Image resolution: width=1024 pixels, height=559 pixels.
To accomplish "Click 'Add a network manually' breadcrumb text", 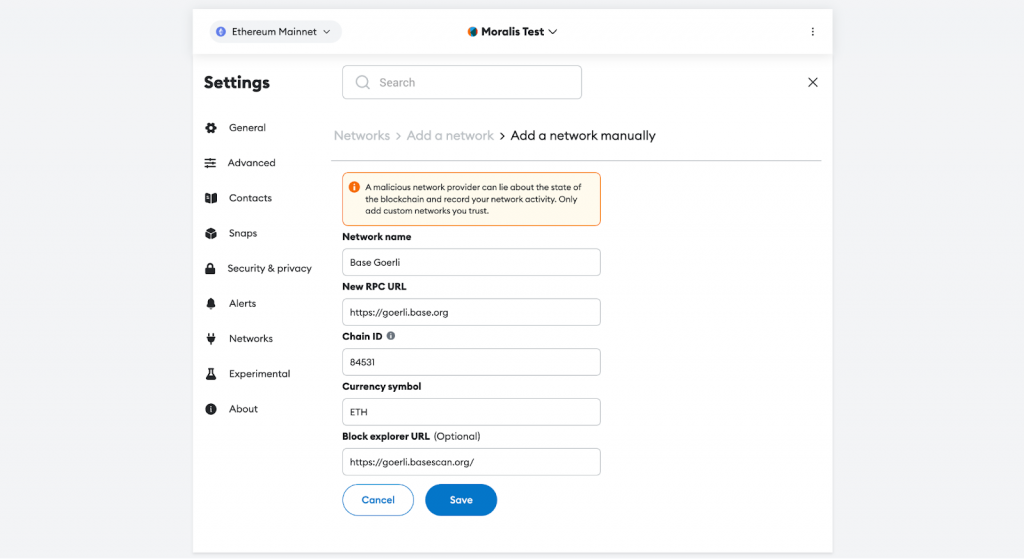I will 583,136.
